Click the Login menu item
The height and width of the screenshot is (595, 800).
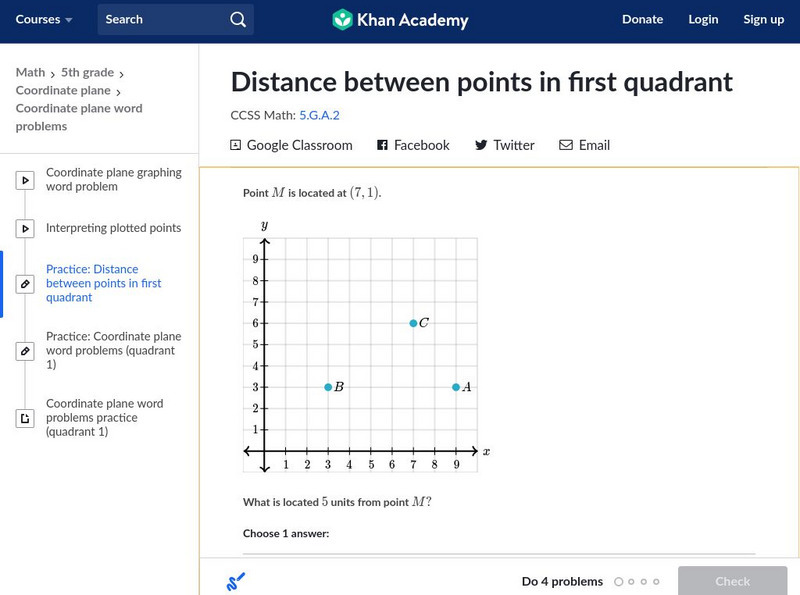coord(703,19)
